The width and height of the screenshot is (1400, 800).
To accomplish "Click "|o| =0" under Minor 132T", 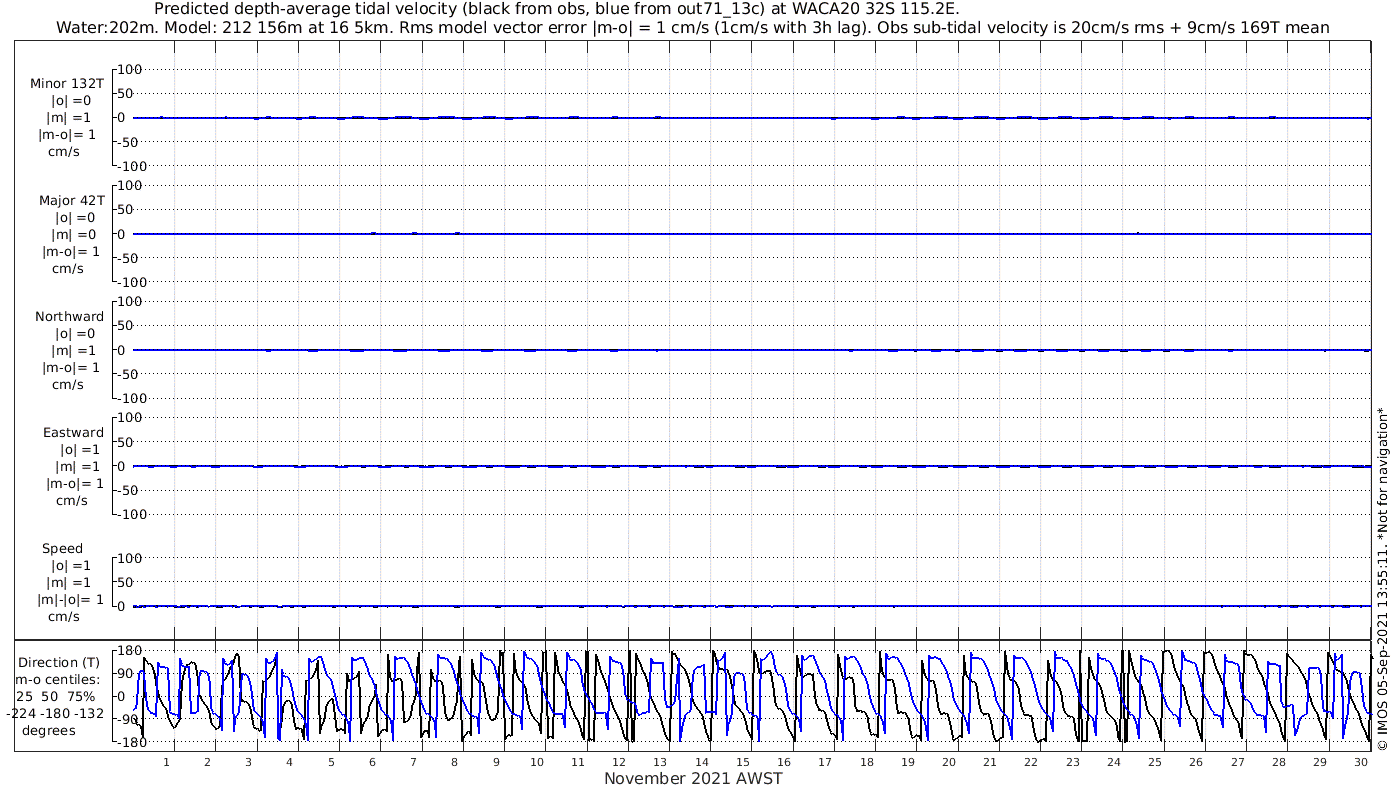I will (x=73, y=101).
